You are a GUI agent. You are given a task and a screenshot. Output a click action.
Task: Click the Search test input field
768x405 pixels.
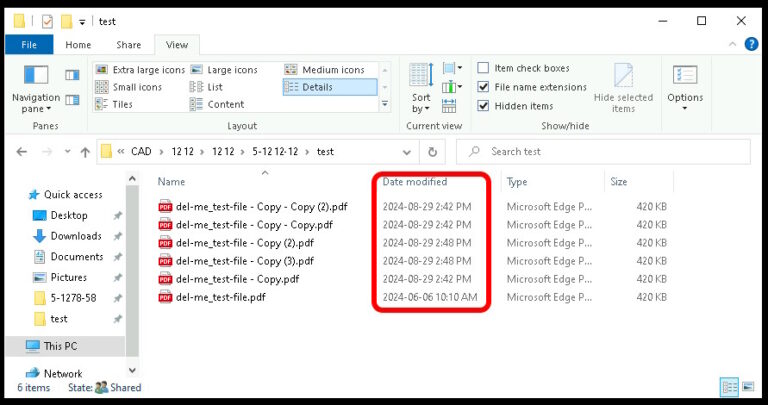click(x=610, y=152)
